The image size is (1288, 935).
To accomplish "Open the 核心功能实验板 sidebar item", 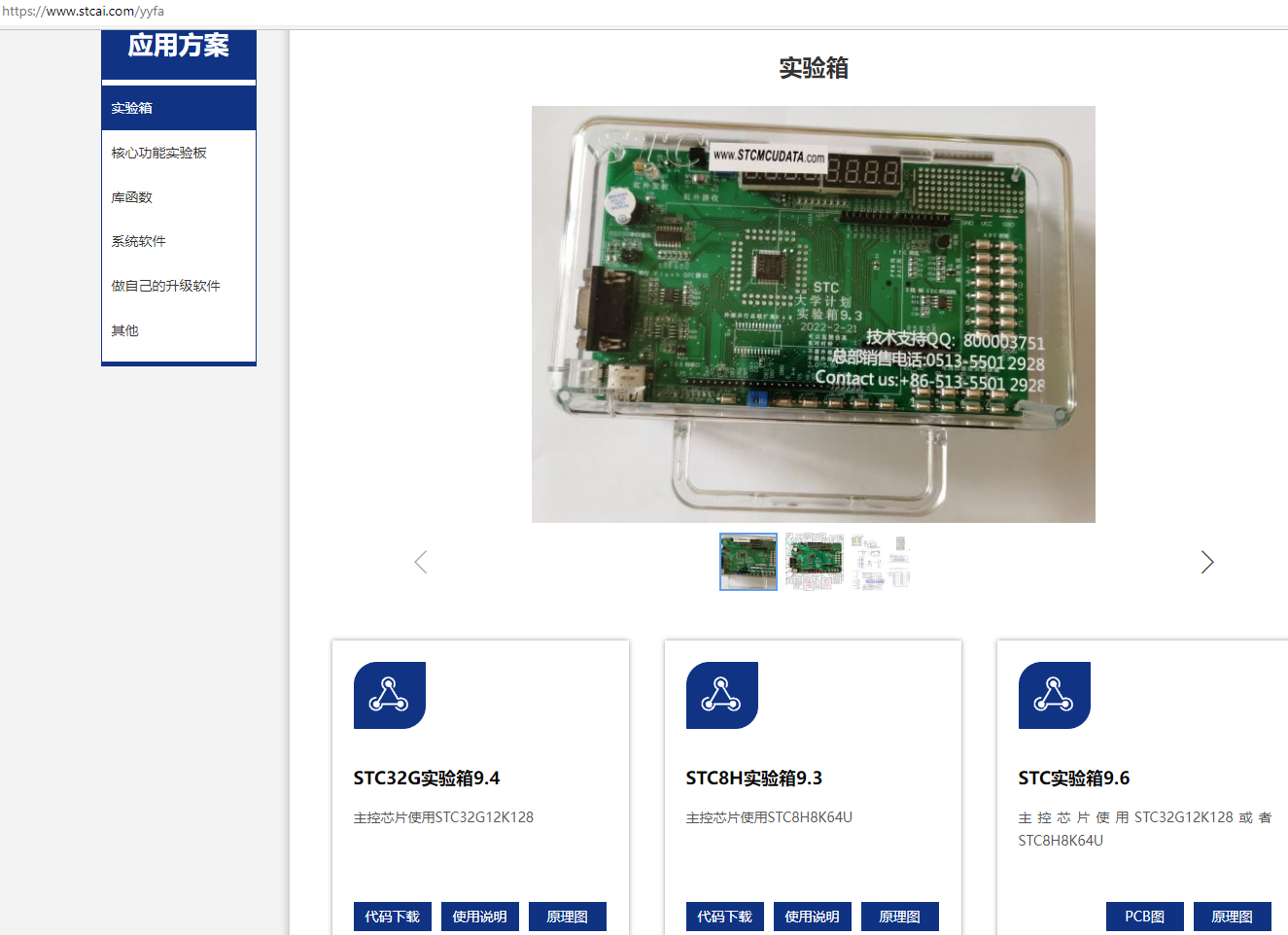I will (179, 153).
